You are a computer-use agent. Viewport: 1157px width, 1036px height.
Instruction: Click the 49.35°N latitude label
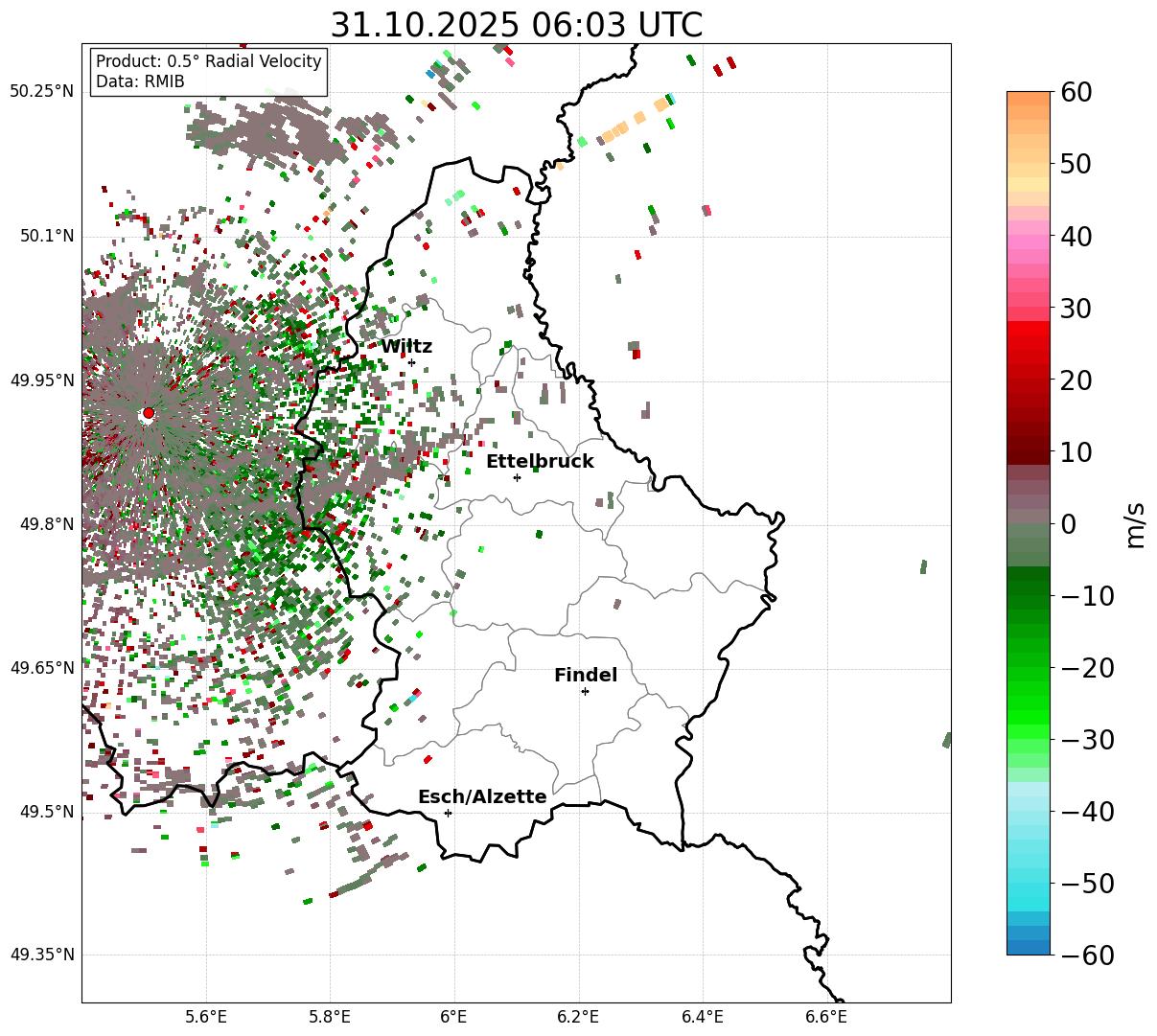pos(41,955)
